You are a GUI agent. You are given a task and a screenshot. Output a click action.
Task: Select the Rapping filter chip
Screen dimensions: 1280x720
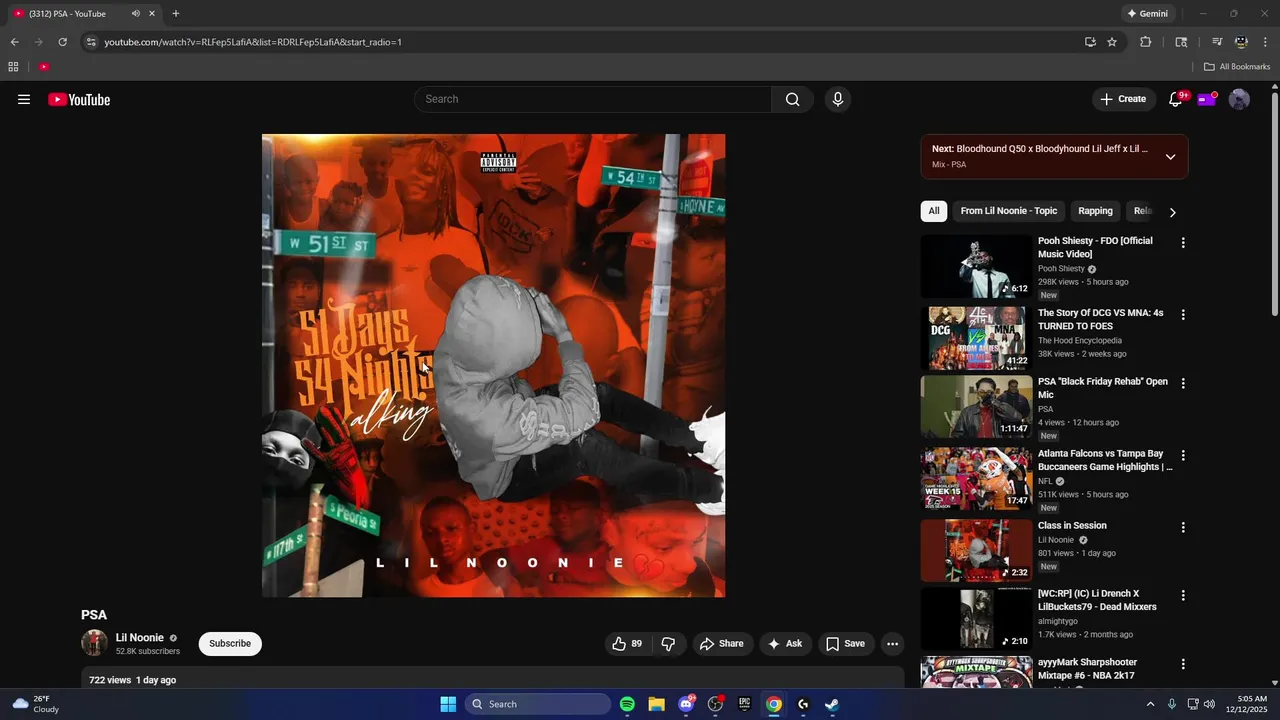(x=1095, y=211)
